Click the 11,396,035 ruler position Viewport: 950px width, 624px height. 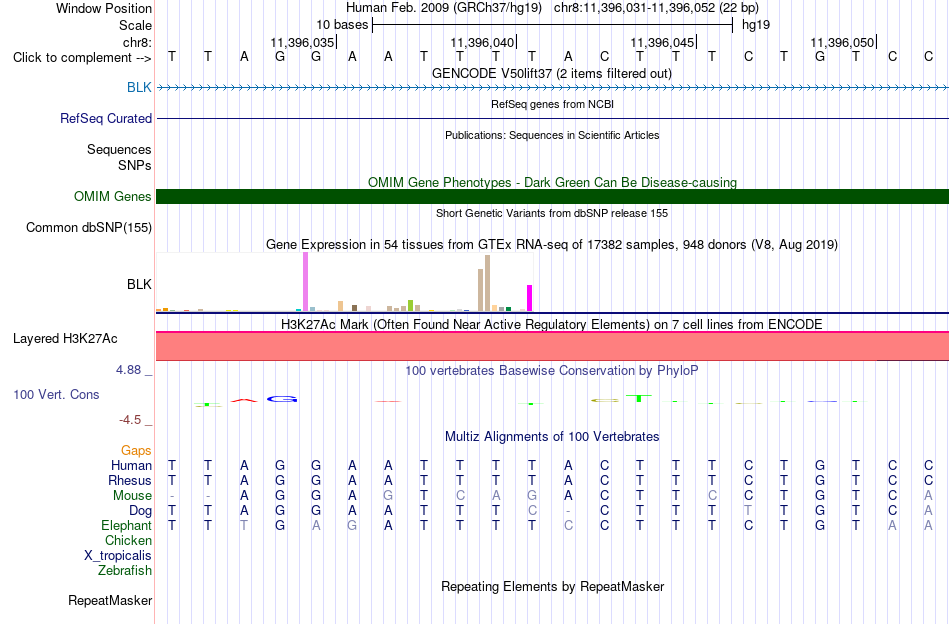coord(302,42)
